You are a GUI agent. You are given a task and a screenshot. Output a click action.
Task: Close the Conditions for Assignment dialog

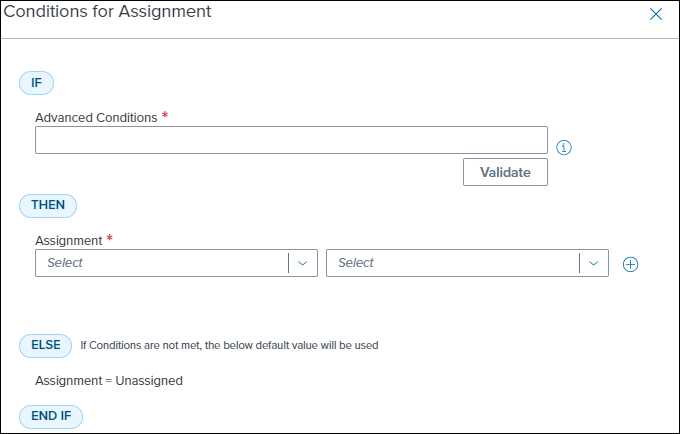pos(656,14)
